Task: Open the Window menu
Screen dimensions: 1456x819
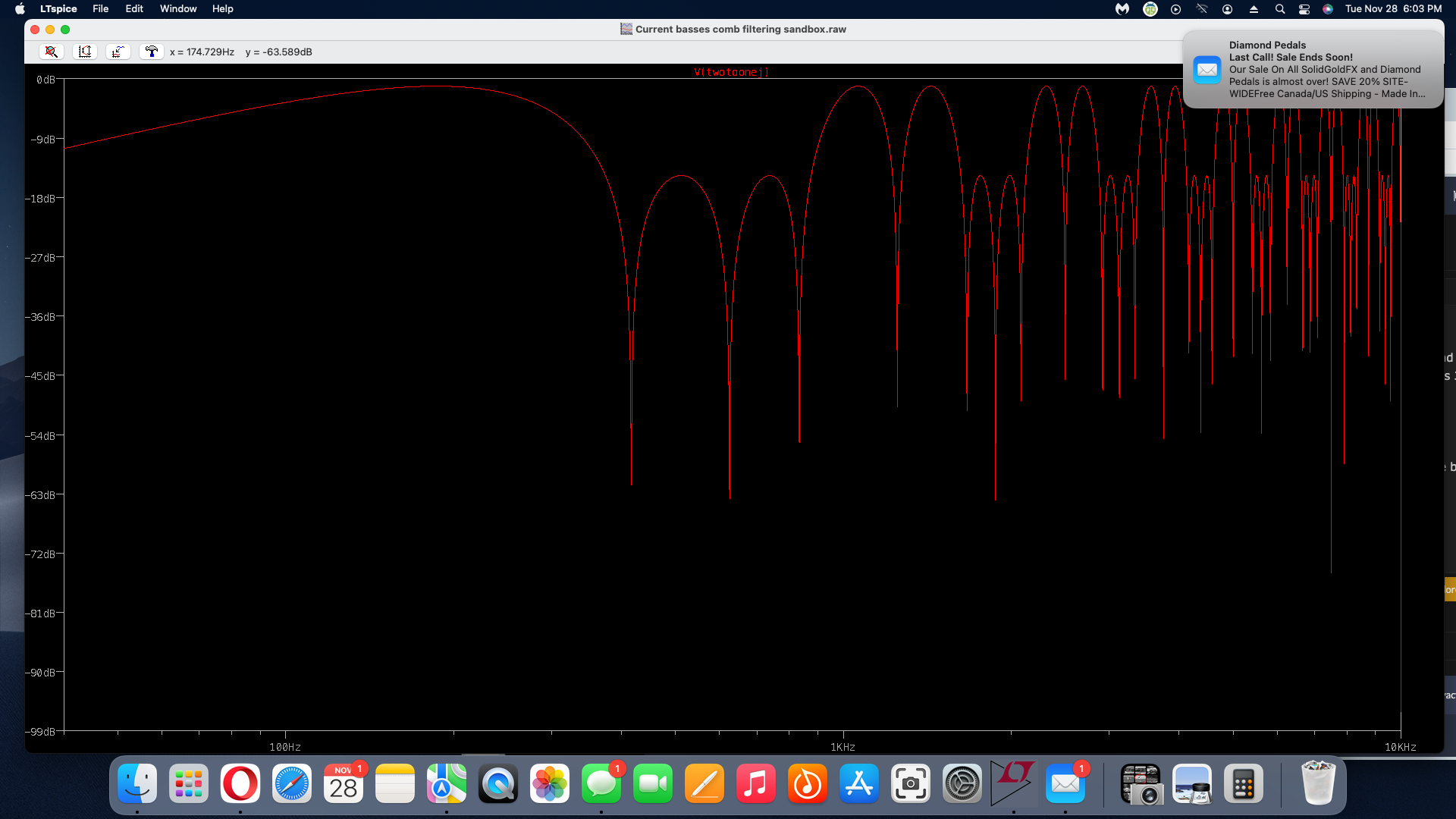Action: point(178,9)
